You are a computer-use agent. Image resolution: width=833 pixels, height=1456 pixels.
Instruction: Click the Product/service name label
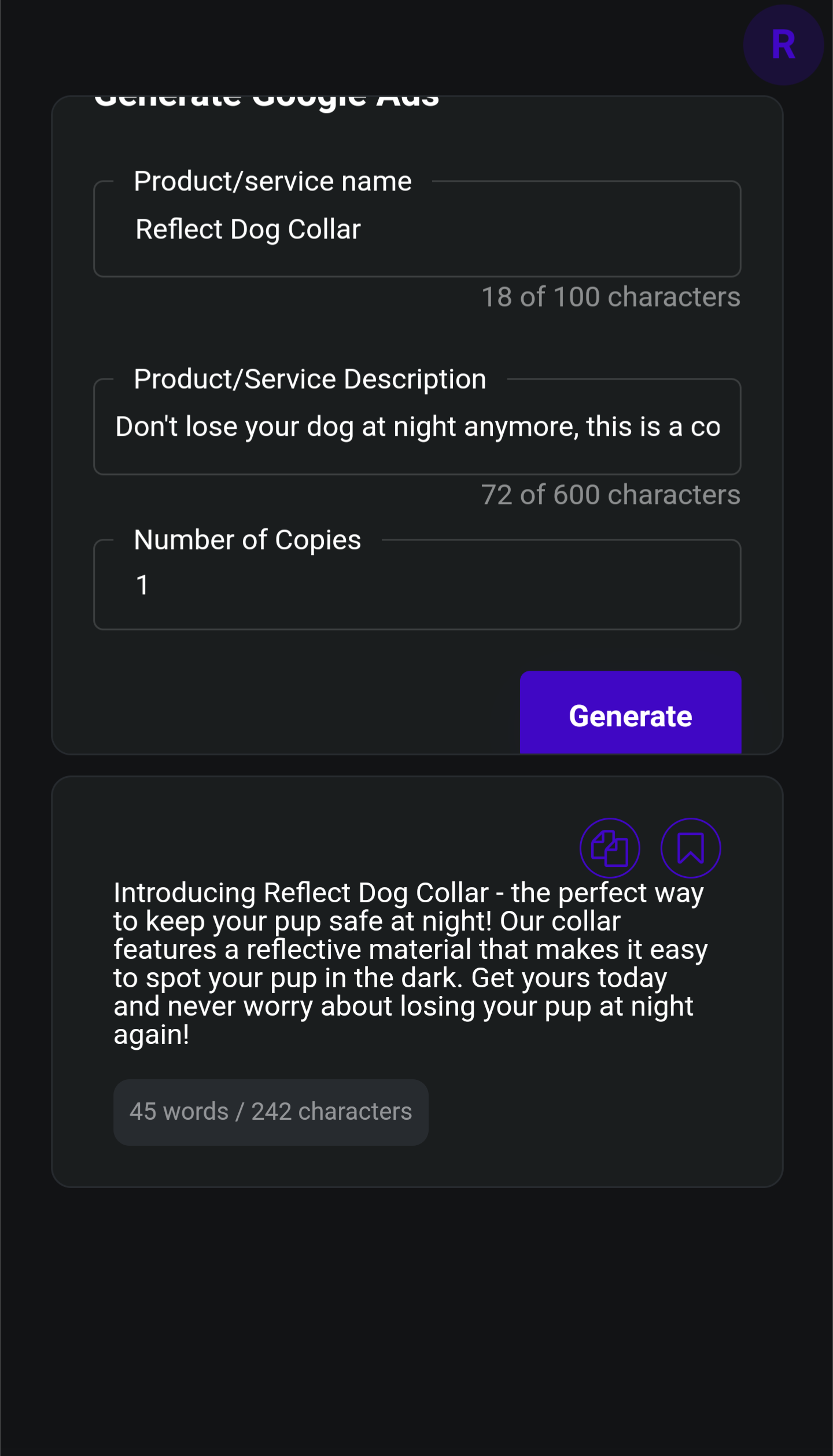tap(272, 182)
